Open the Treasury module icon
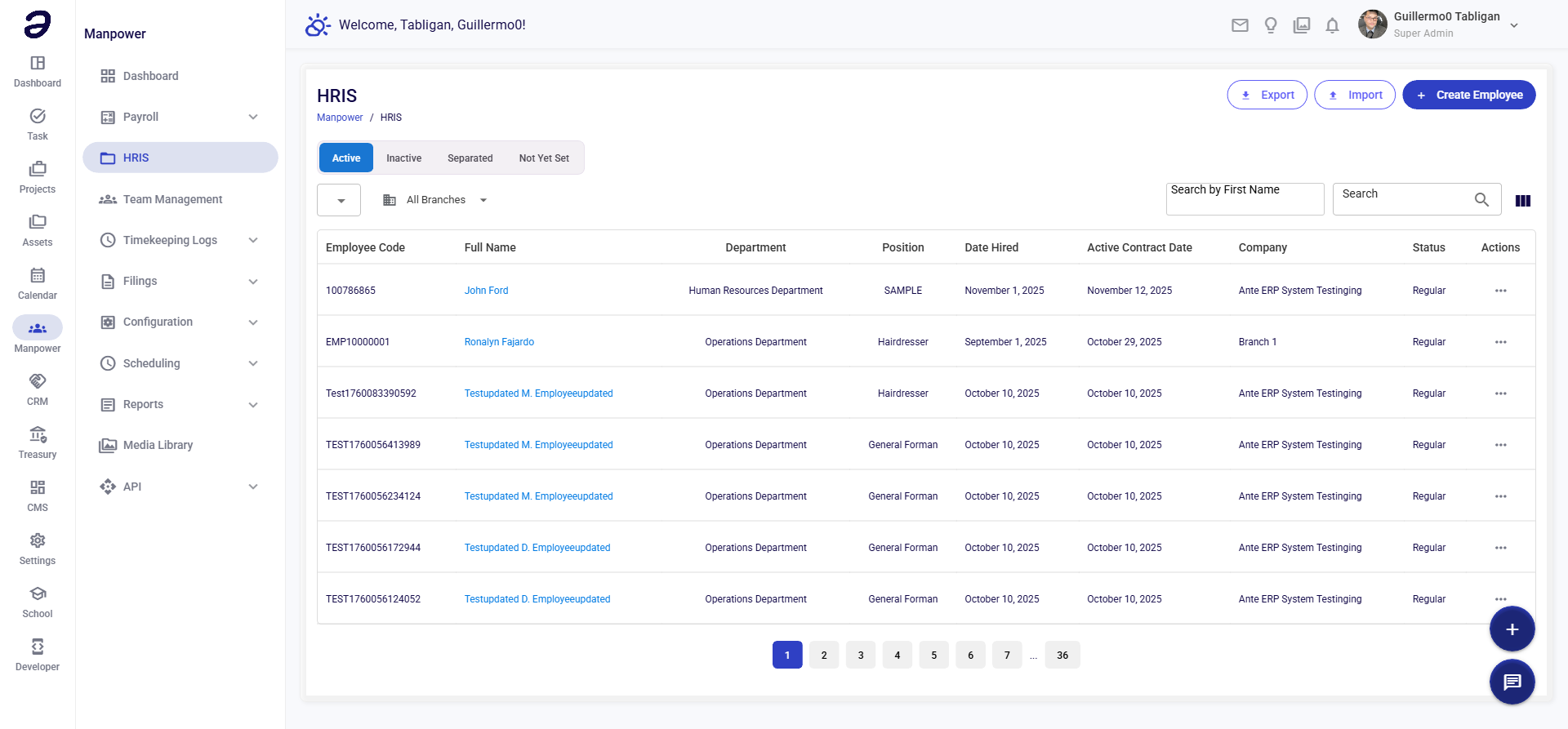The height and width of the screenshot is (729, 1568). coord(38,434)
